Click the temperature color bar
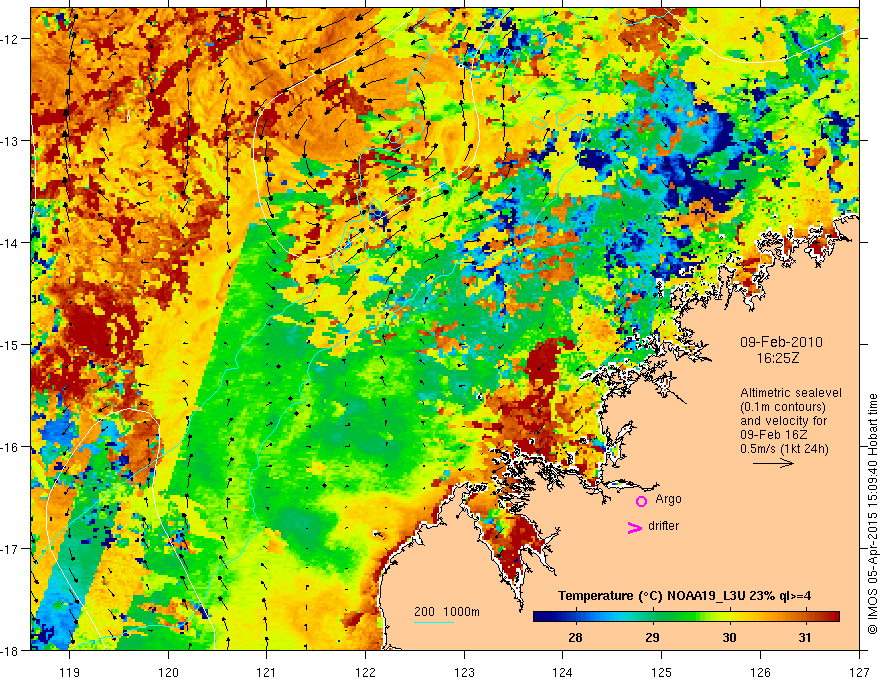 686,616
